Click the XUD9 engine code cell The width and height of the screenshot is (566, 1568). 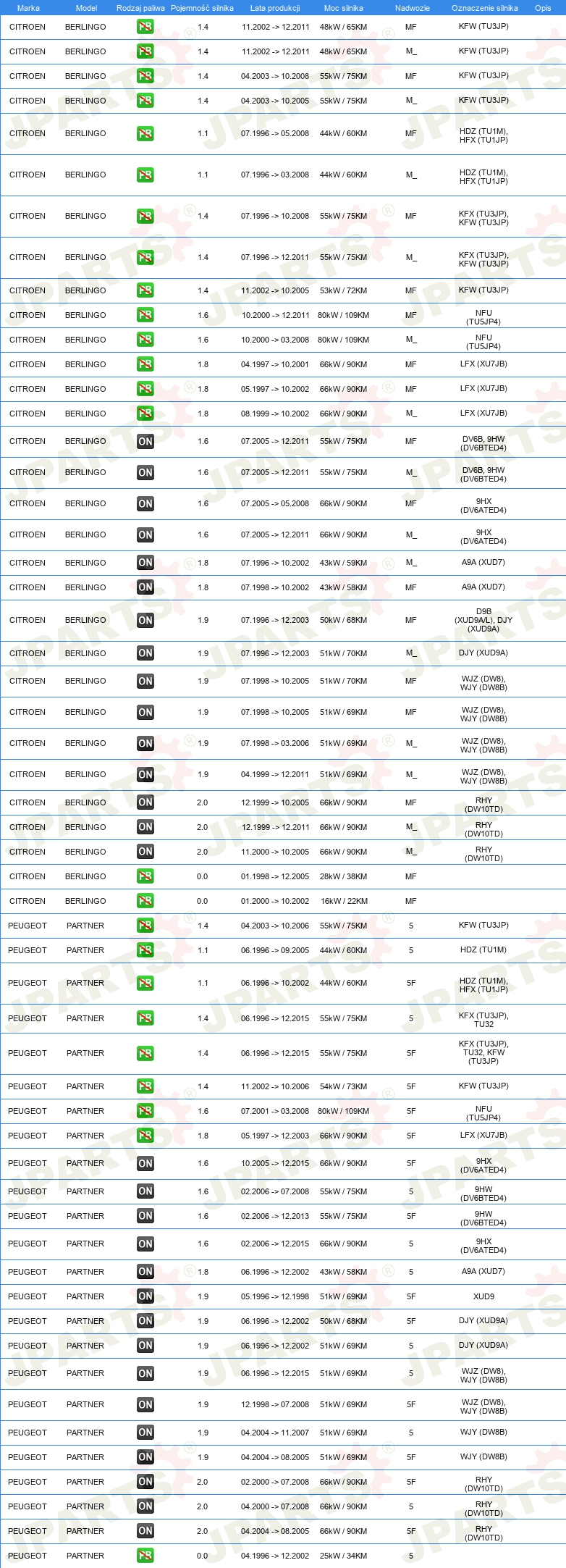tap(483, 1296)
